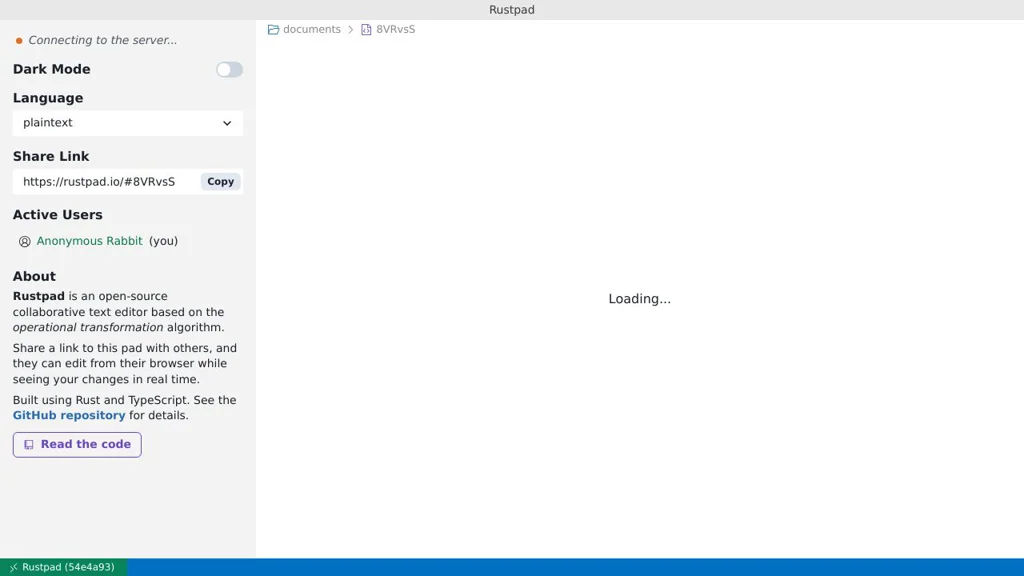The image size is (1024, 576).
Task: Click the orange connection status dot
Action: pos(19,40)
